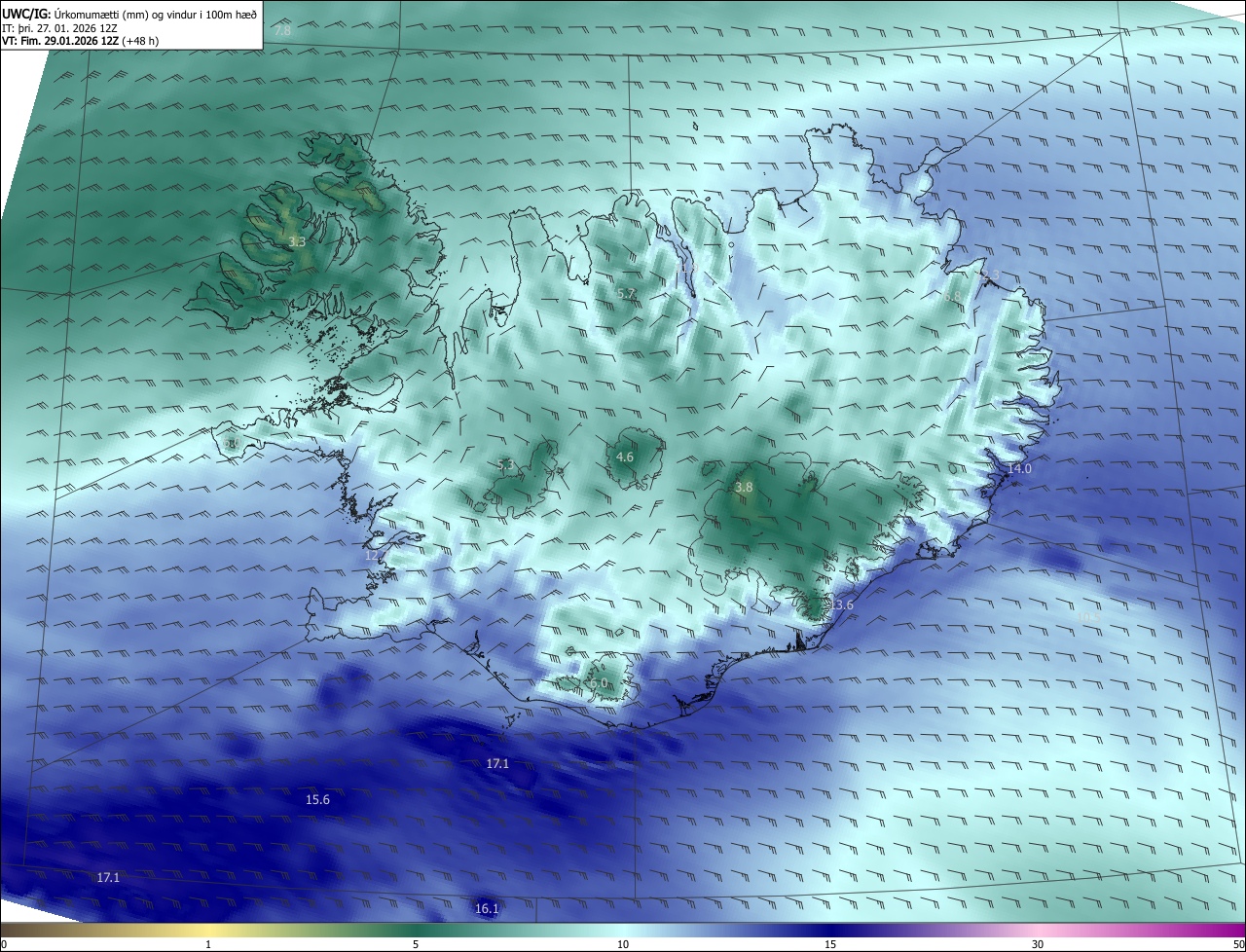The height and width of the screenshot is (952, 1246).
Task: Click the 4.6 value label on the glacier
Action: (625, 457)
